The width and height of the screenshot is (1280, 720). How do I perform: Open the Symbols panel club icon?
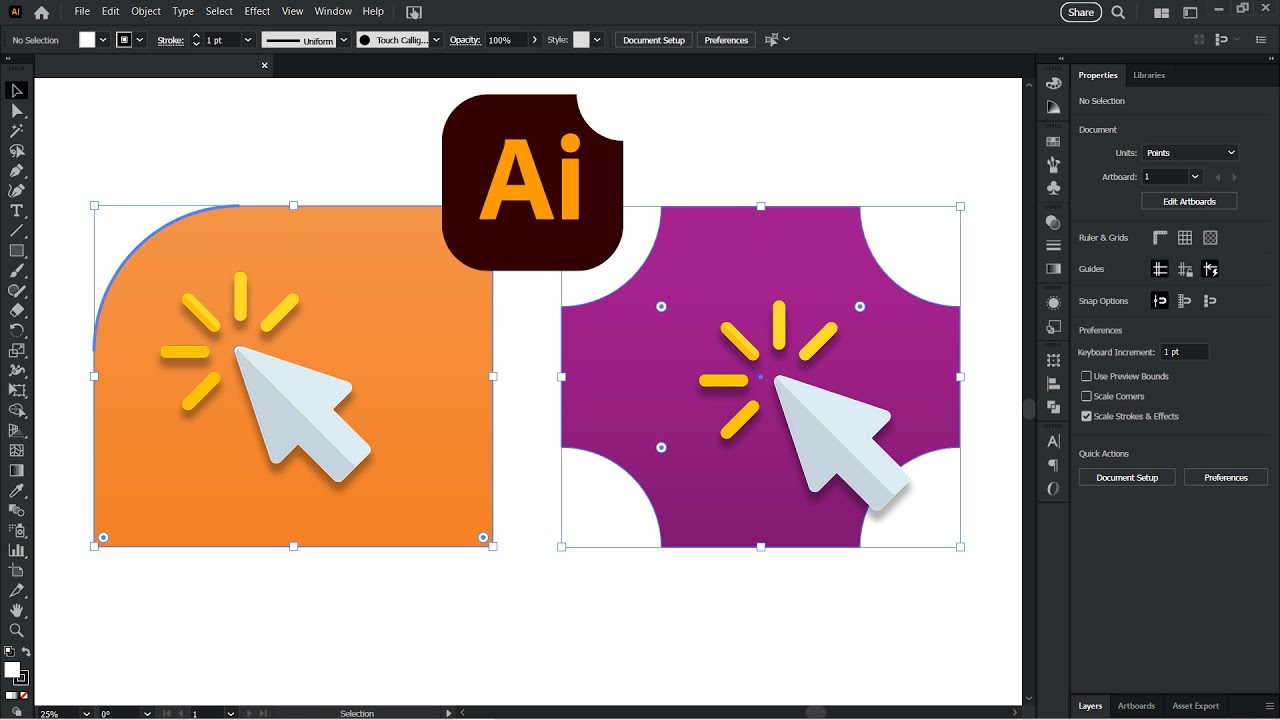click(x=1053, y=187)
